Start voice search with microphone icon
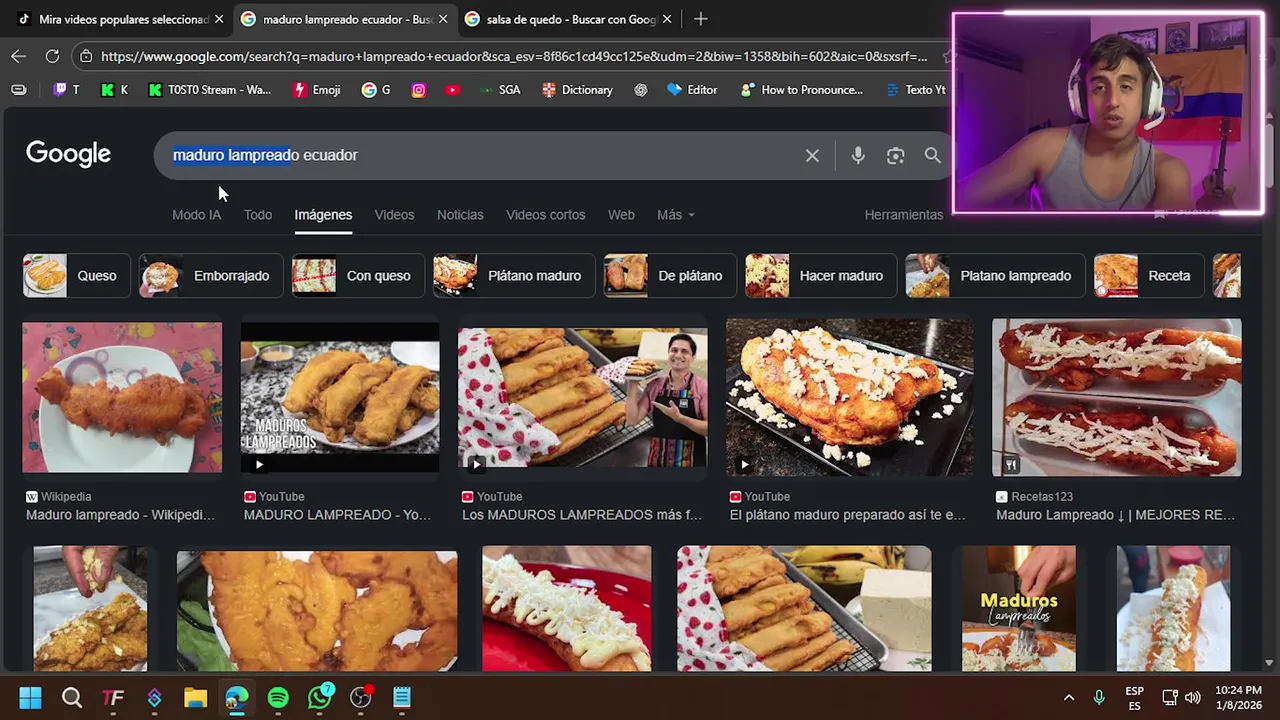1280x720 pixels. pyautogui.click(x=858, y=155)
